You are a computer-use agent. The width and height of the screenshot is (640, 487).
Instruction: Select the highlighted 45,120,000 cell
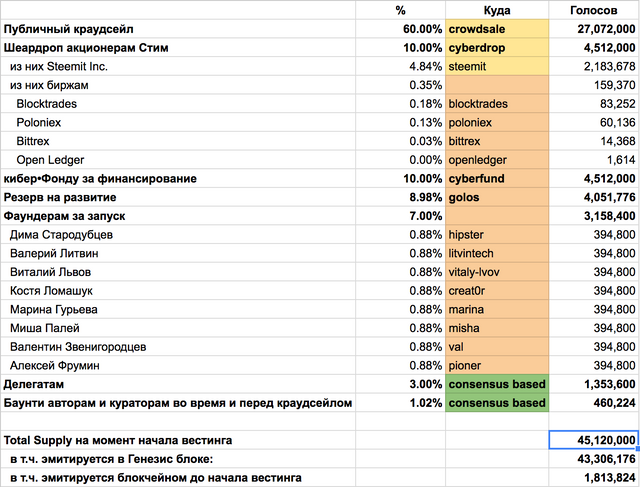[x=594, y=440]
